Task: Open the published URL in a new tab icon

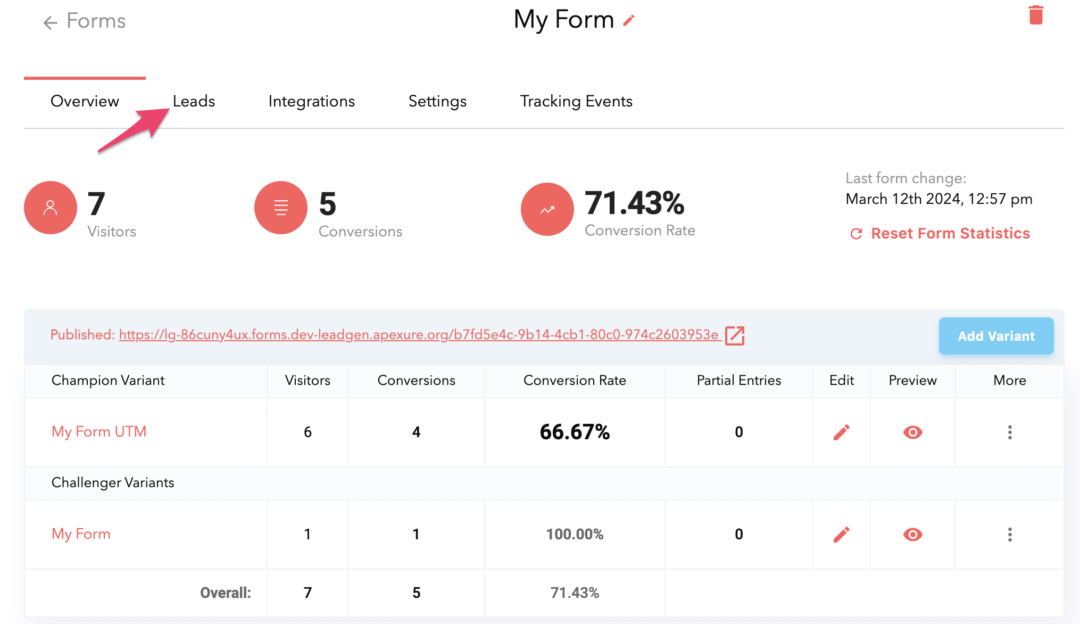Action: (734, 336)
